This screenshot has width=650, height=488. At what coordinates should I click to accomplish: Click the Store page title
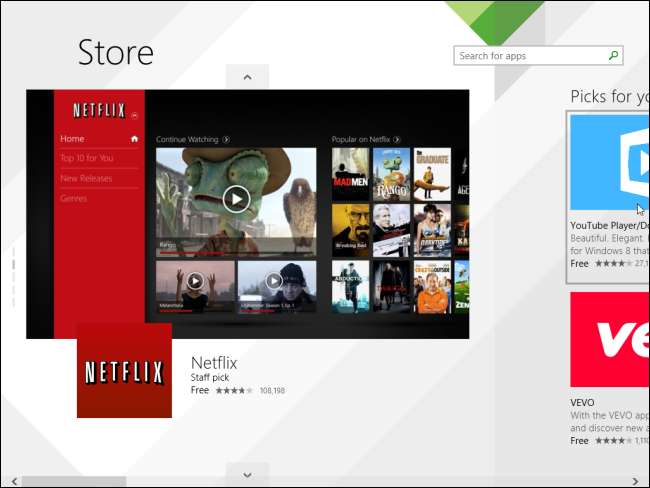click(x=116, y=52)
